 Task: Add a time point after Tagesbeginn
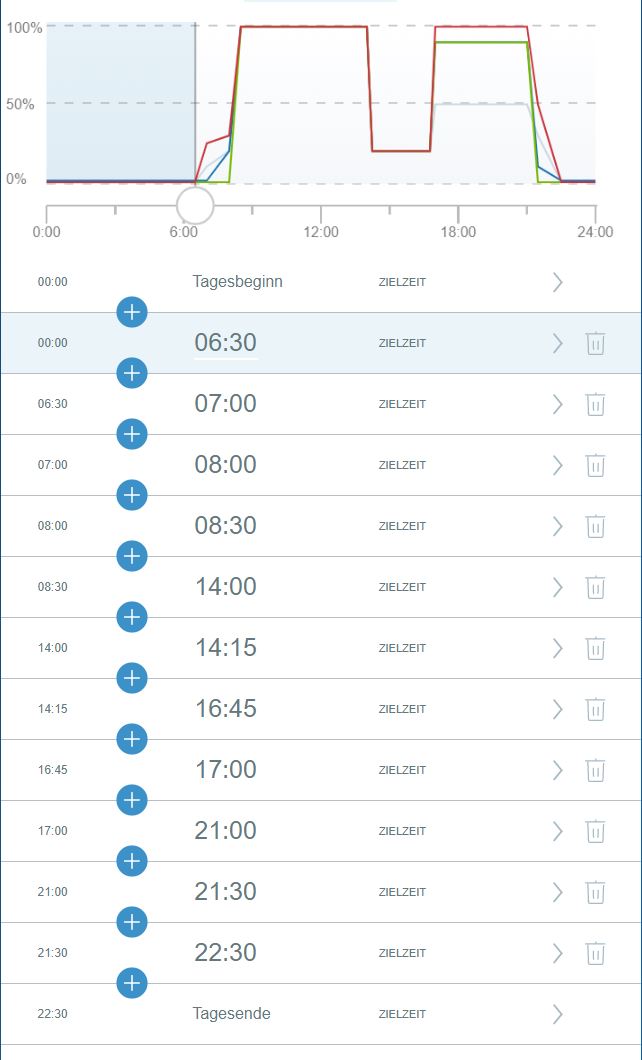[132, 312]
